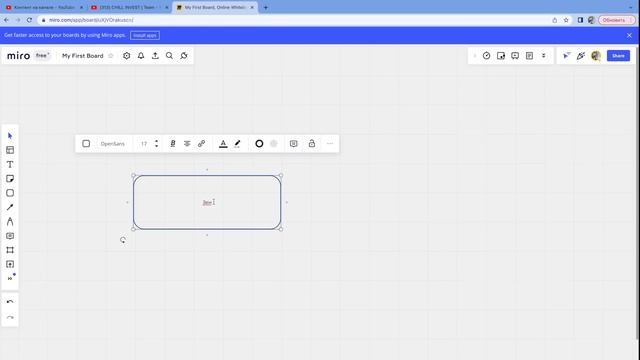
Task: Select the Shape tool
Action: [10, 193]
